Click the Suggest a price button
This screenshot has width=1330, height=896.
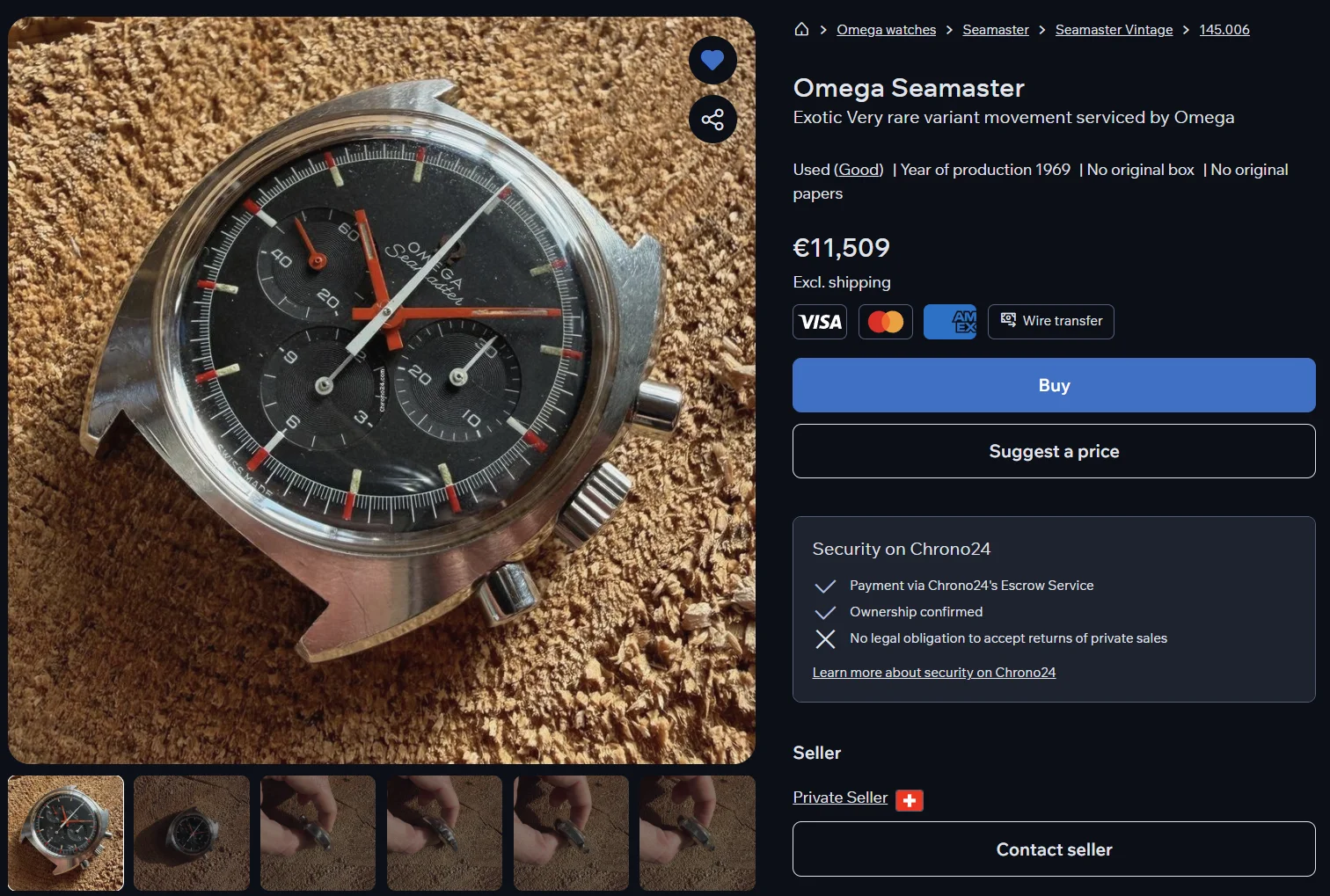coord(1054,451)
